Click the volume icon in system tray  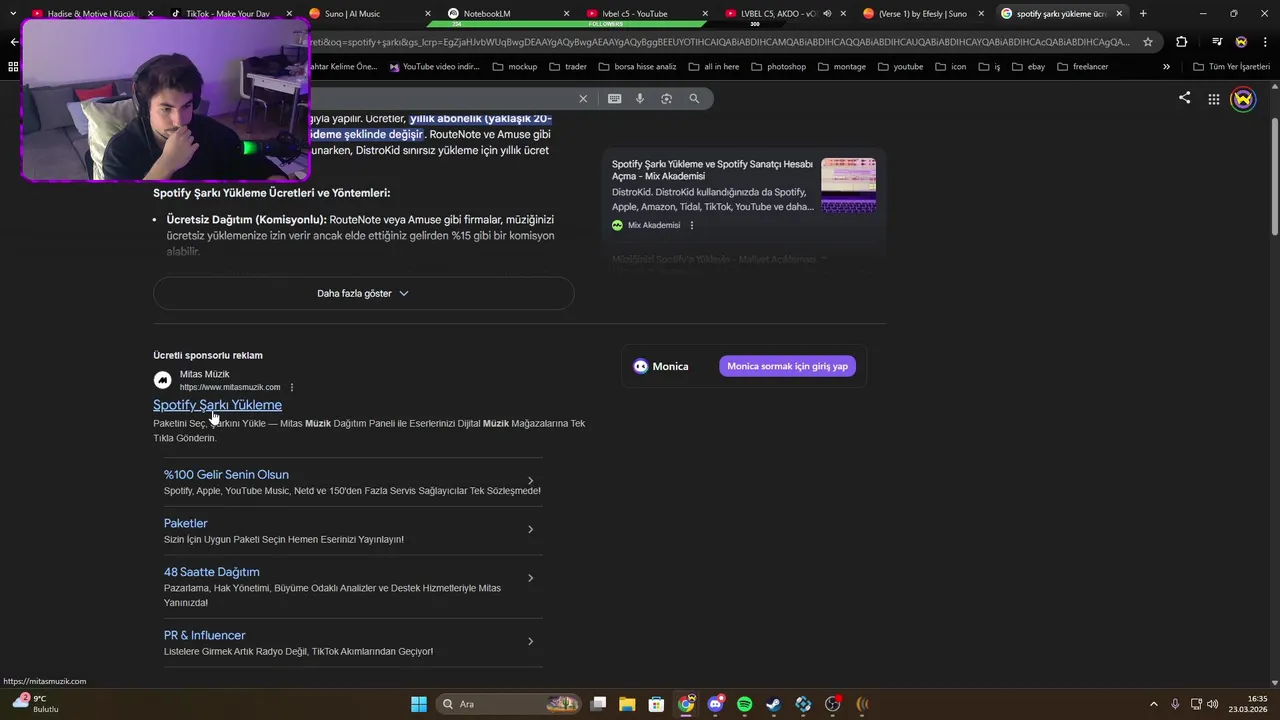[x=1213, y=704]
